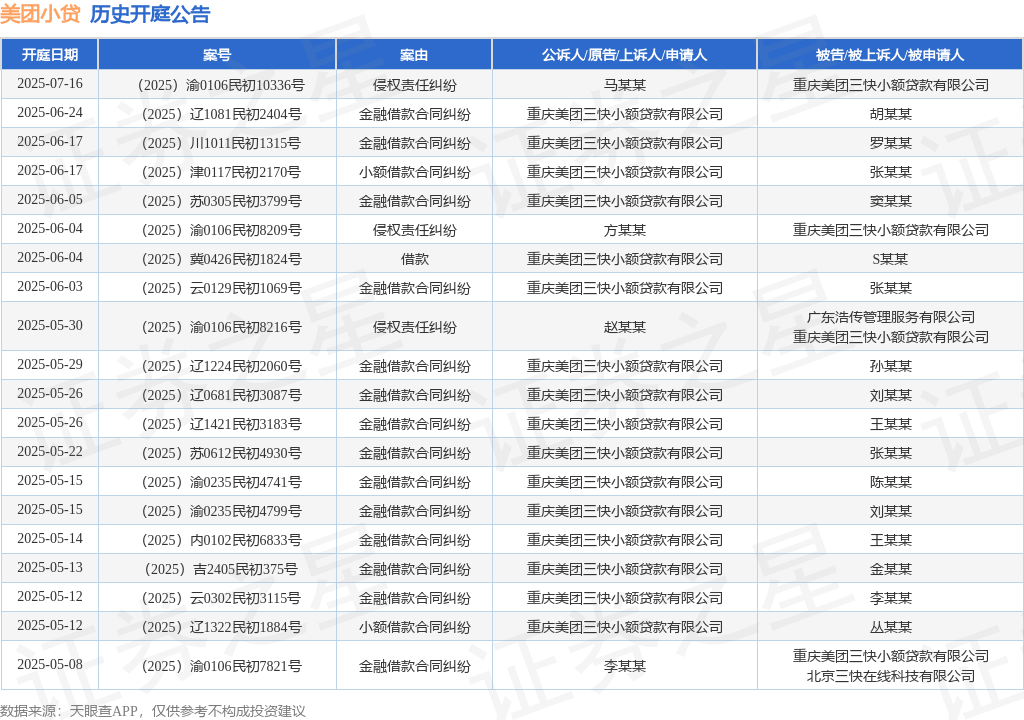Select case number (2025)冀0426民初1824号

coord(221,259)
